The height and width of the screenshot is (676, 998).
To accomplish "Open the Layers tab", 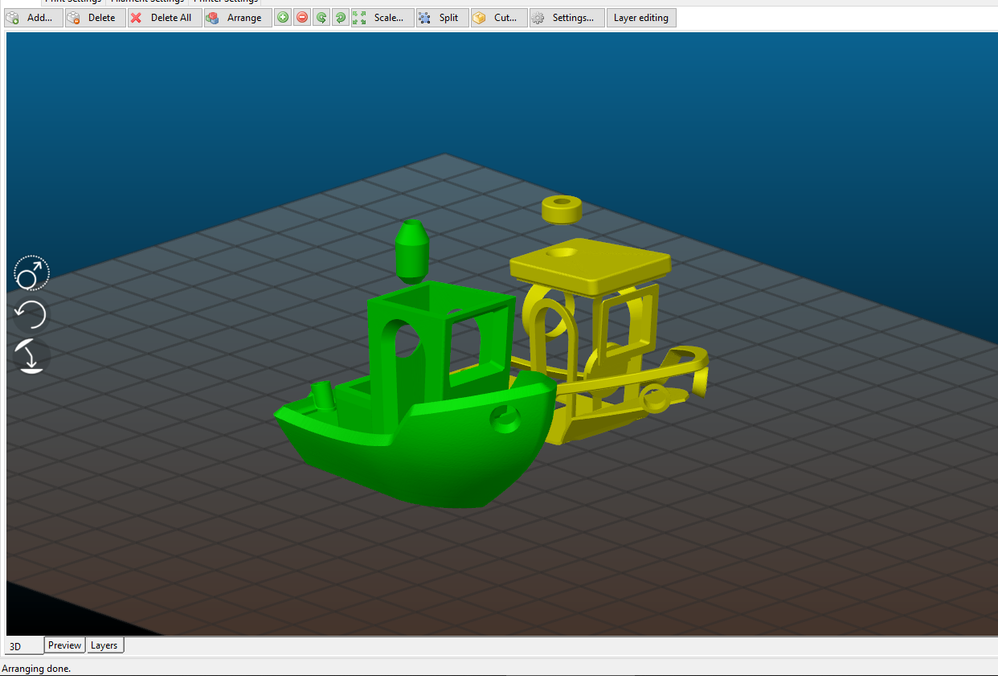I will [104, 645].
